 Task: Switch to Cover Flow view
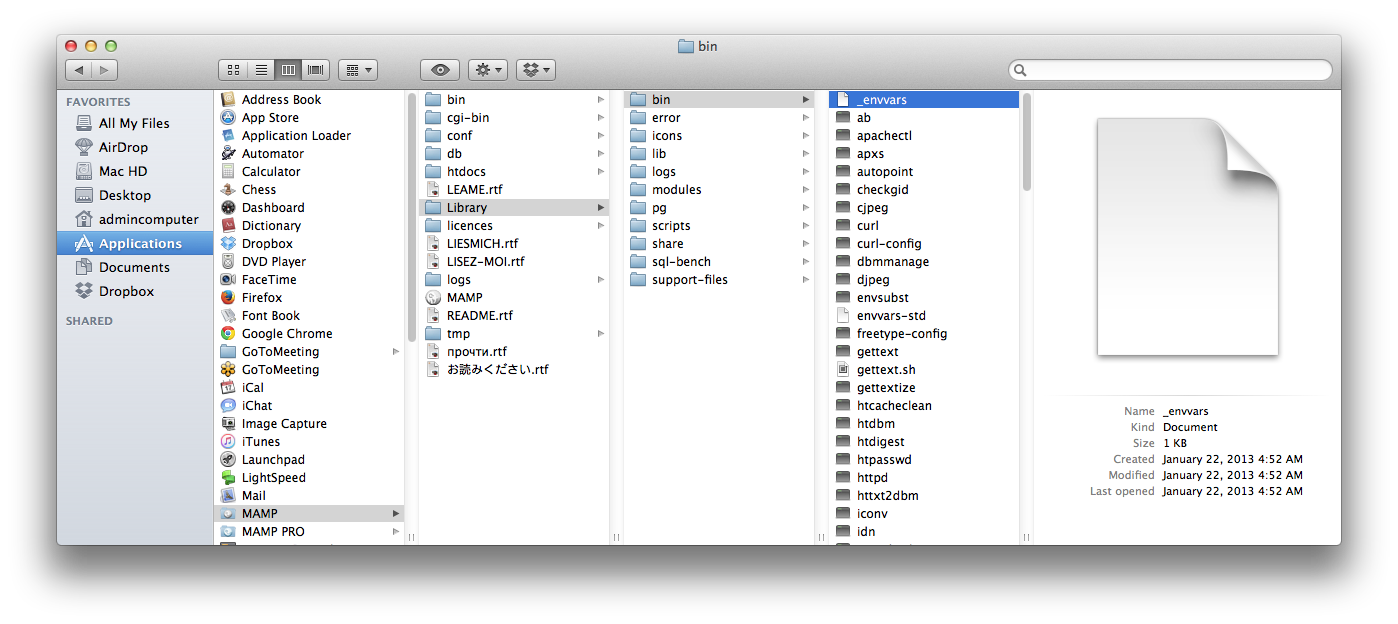[x=316, y=70]
